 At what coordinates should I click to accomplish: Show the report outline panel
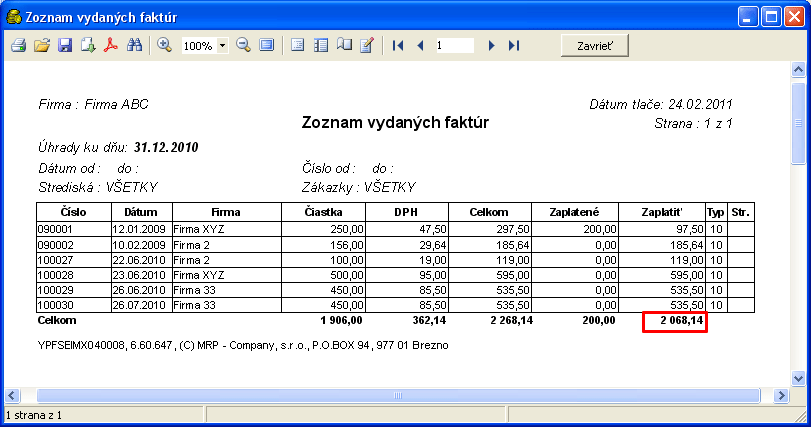point(297,45)
